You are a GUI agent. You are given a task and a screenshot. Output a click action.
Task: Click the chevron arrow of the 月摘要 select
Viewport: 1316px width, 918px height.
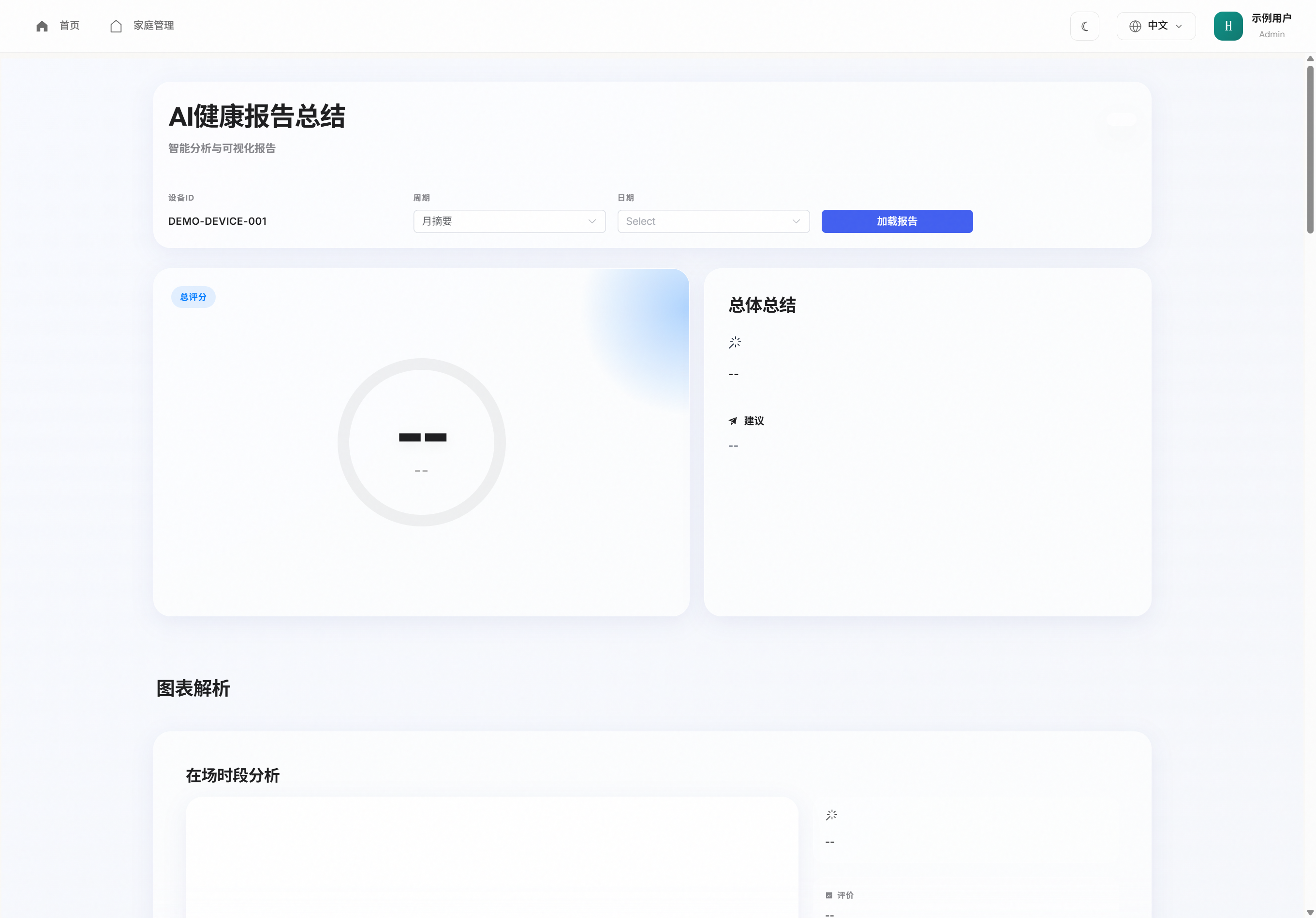pos(591,221)
